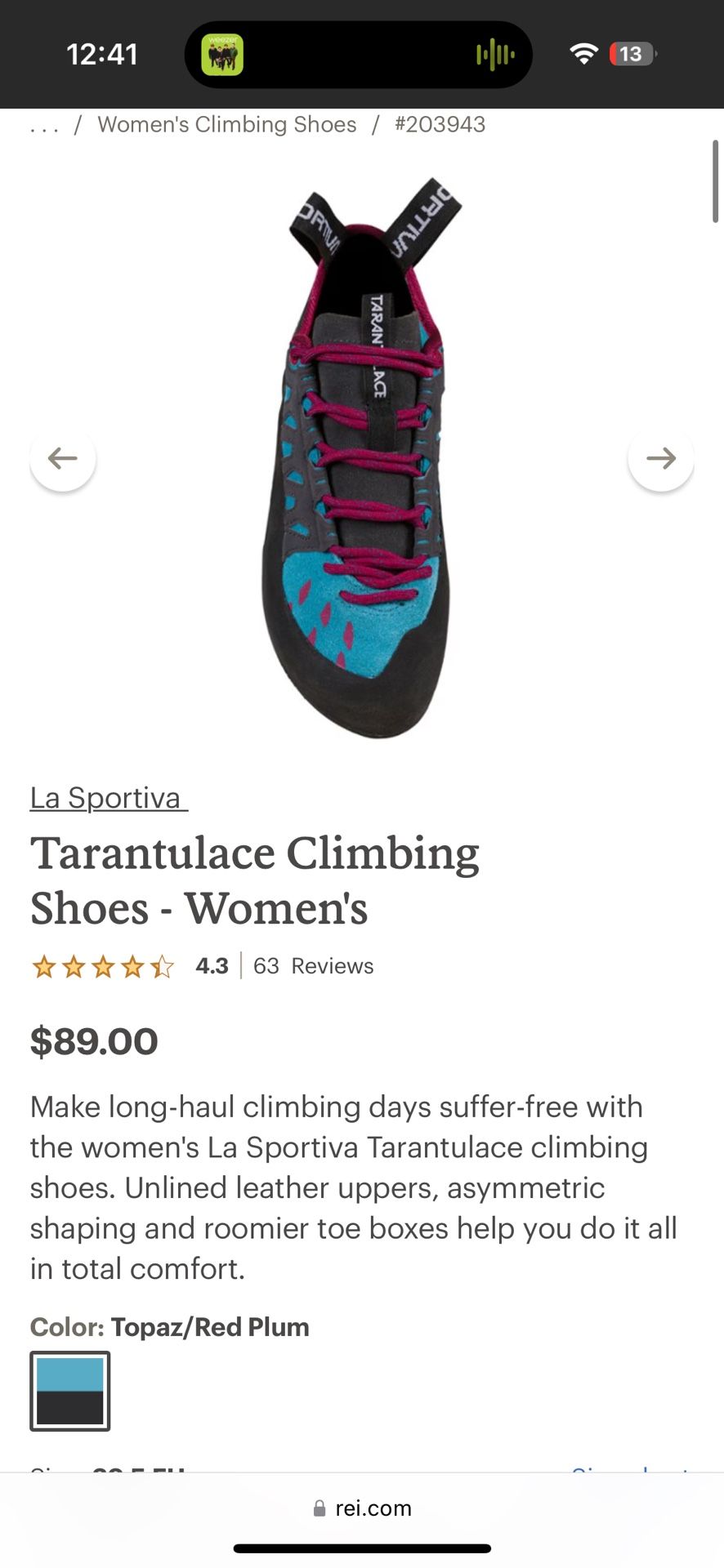
Task: Tap the Wi-Fi icon in the status bar
Action: click(x=583, y=52)
